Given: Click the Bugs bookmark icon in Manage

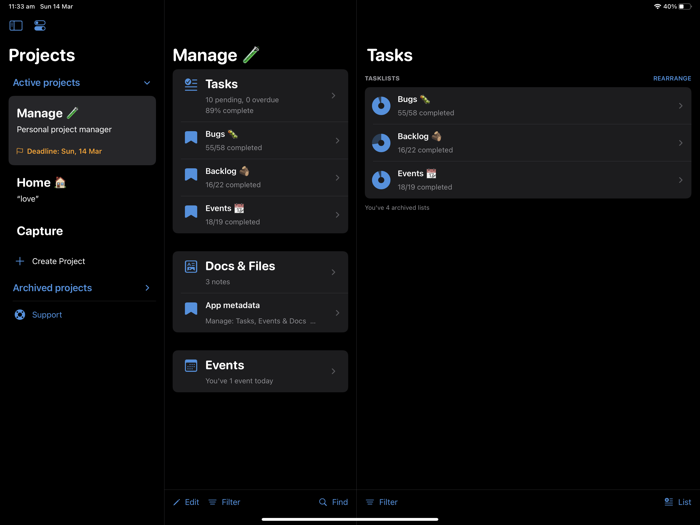Looking at the screenshot, I should 191,137.
